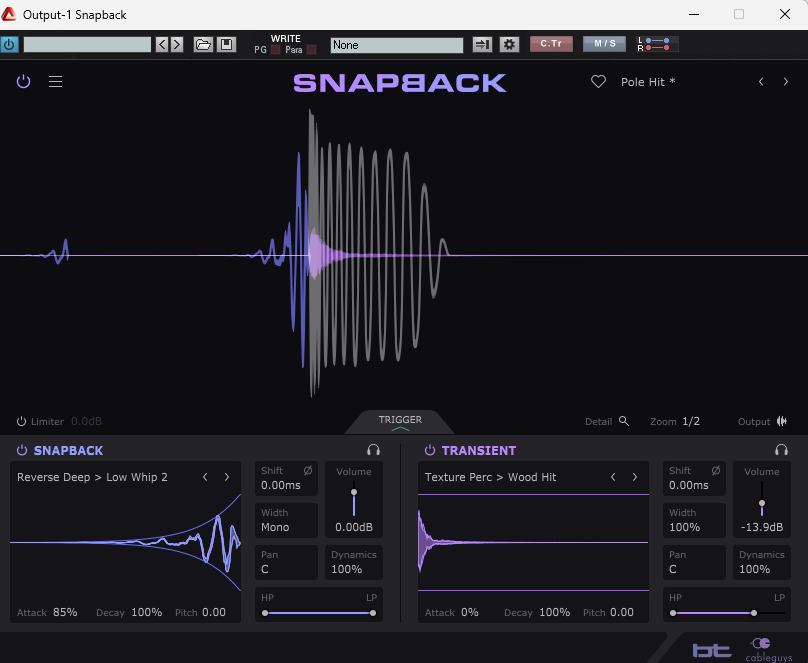Enable the WRITE Para checkbox
Viewport: 808px width, 663px height.
coord(311,49)
